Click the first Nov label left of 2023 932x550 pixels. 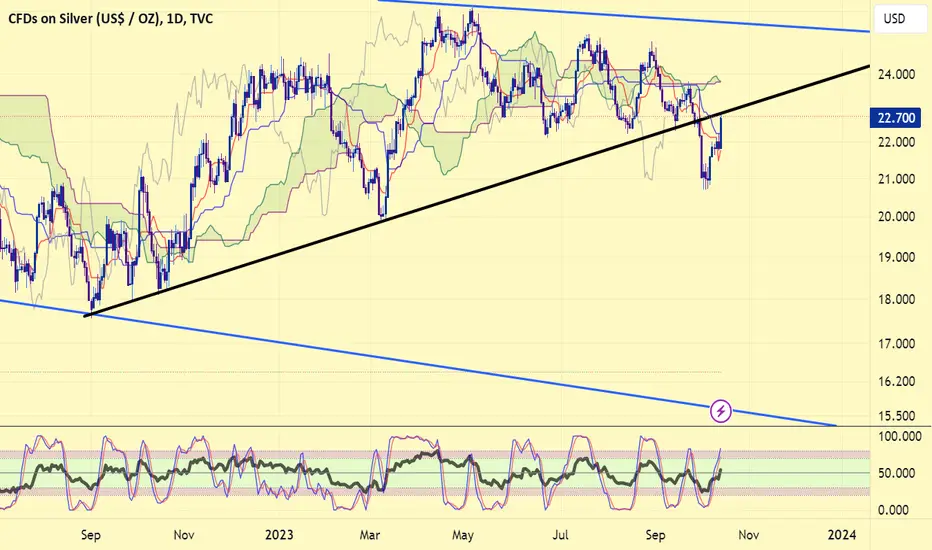point(184,535)
